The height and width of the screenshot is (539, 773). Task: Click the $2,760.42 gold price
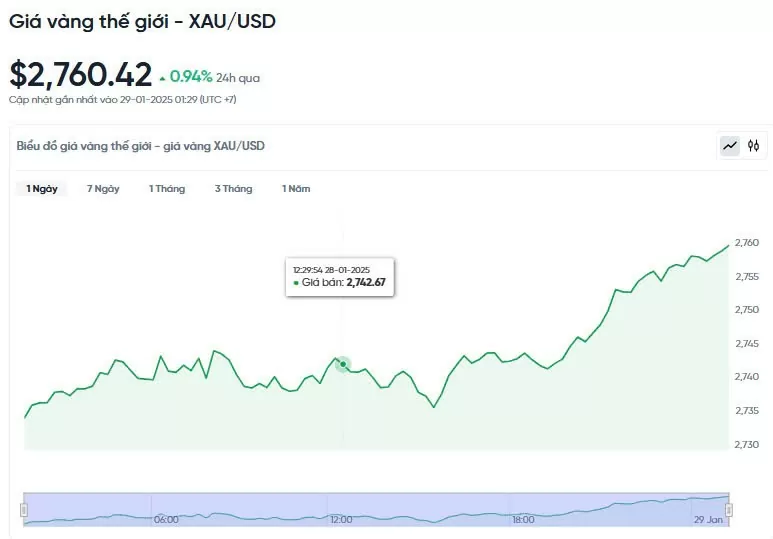click(x=81, y=75)
